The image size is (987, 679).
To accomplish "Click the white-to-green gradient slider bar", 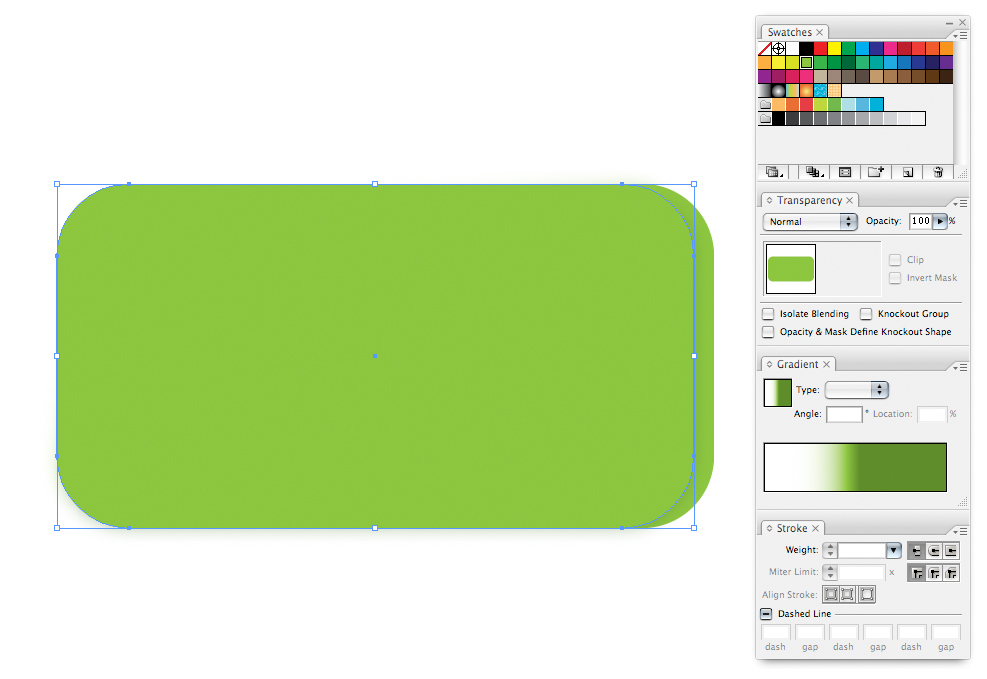I will pos(855,467).
